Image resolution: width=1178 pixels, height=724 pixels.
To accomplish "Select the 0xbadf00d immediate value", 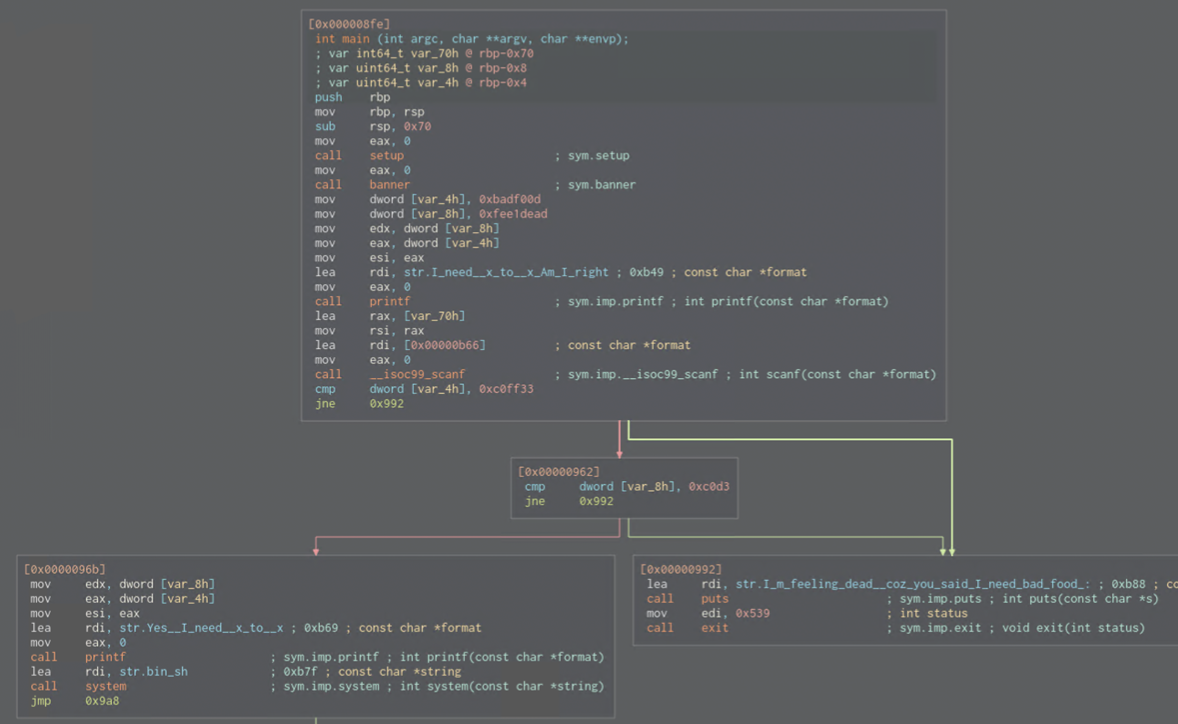I will tap(510, 199).
